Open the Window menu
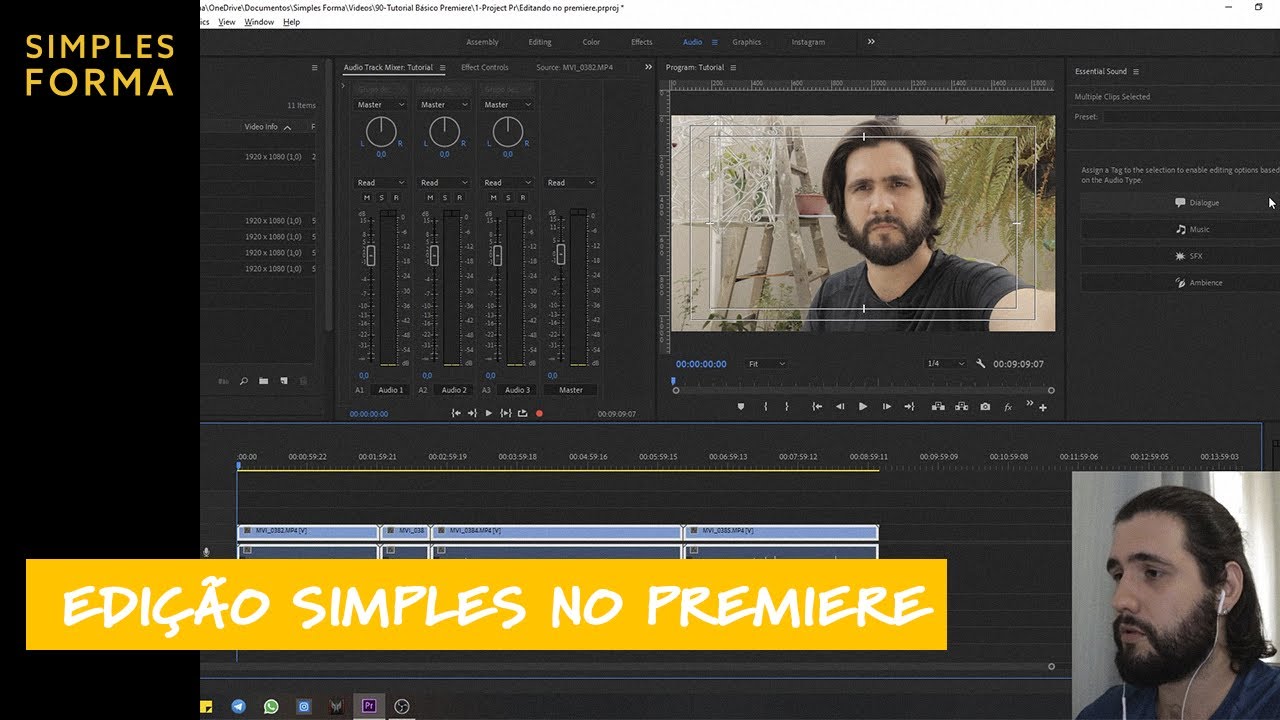This screenshot has height=720, width=1280. point(259,22)
